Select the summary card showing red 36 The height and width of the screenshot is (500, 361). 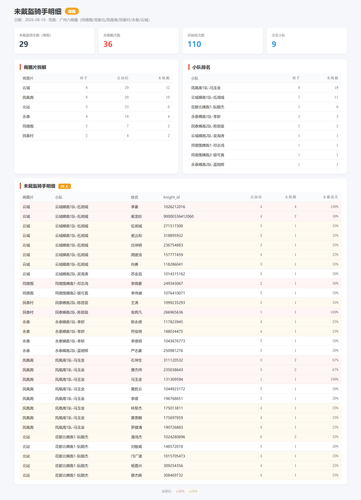pos(138,41)
